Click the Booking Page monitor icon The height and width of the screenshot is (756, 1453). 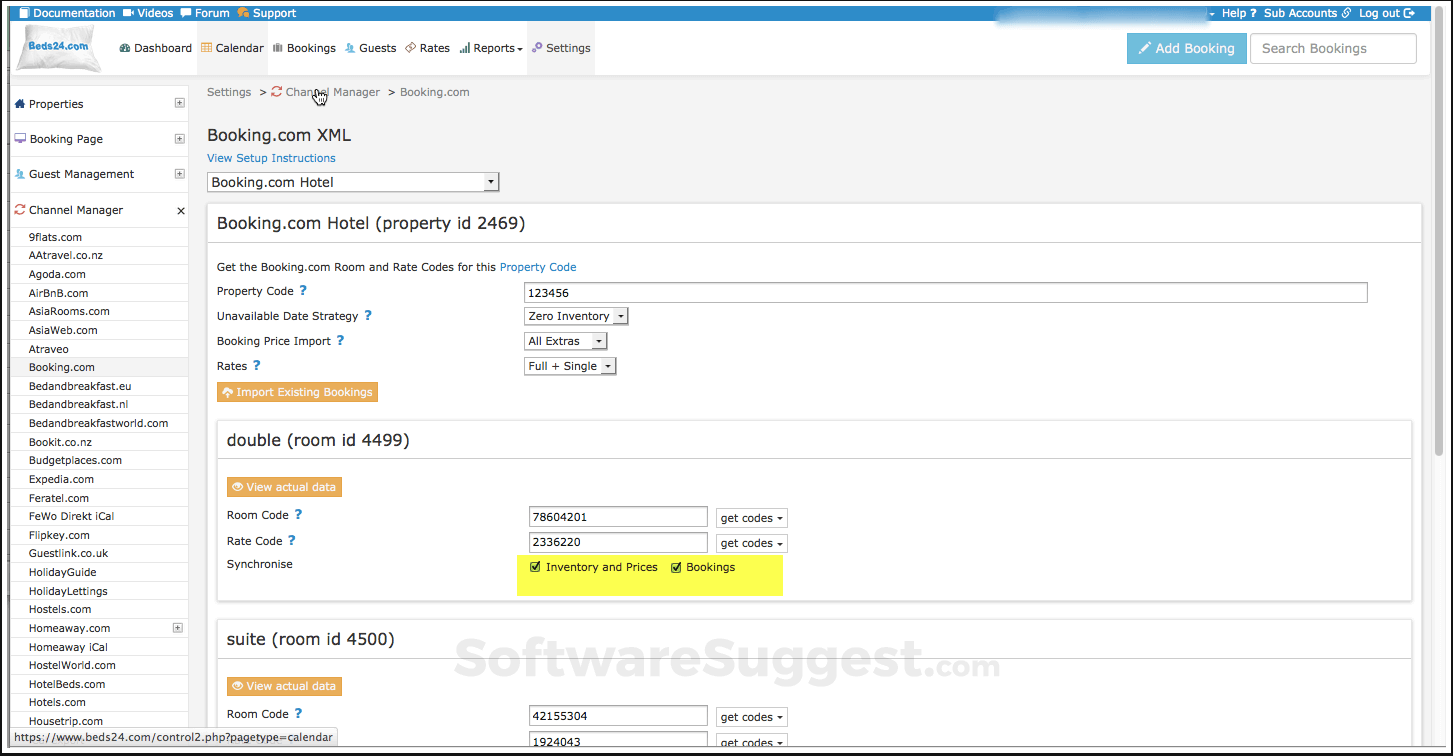(20, 139)
